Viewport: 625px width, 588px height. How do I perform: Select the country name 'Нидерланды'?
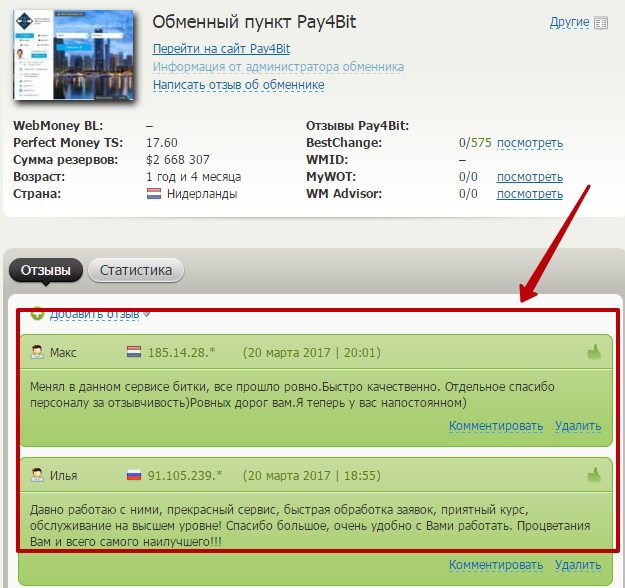(202, 194)
